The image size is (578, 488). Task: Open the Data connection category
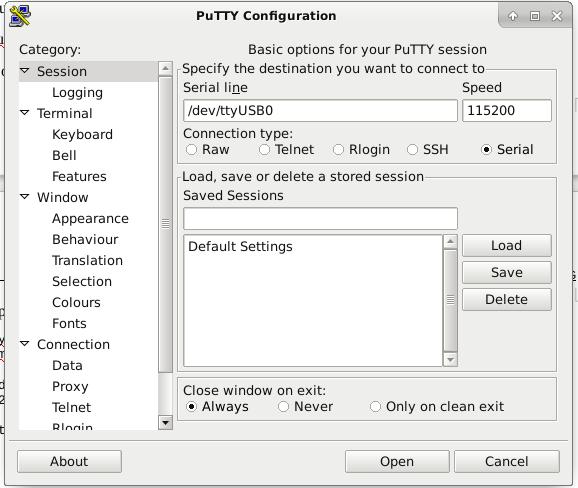67,366
